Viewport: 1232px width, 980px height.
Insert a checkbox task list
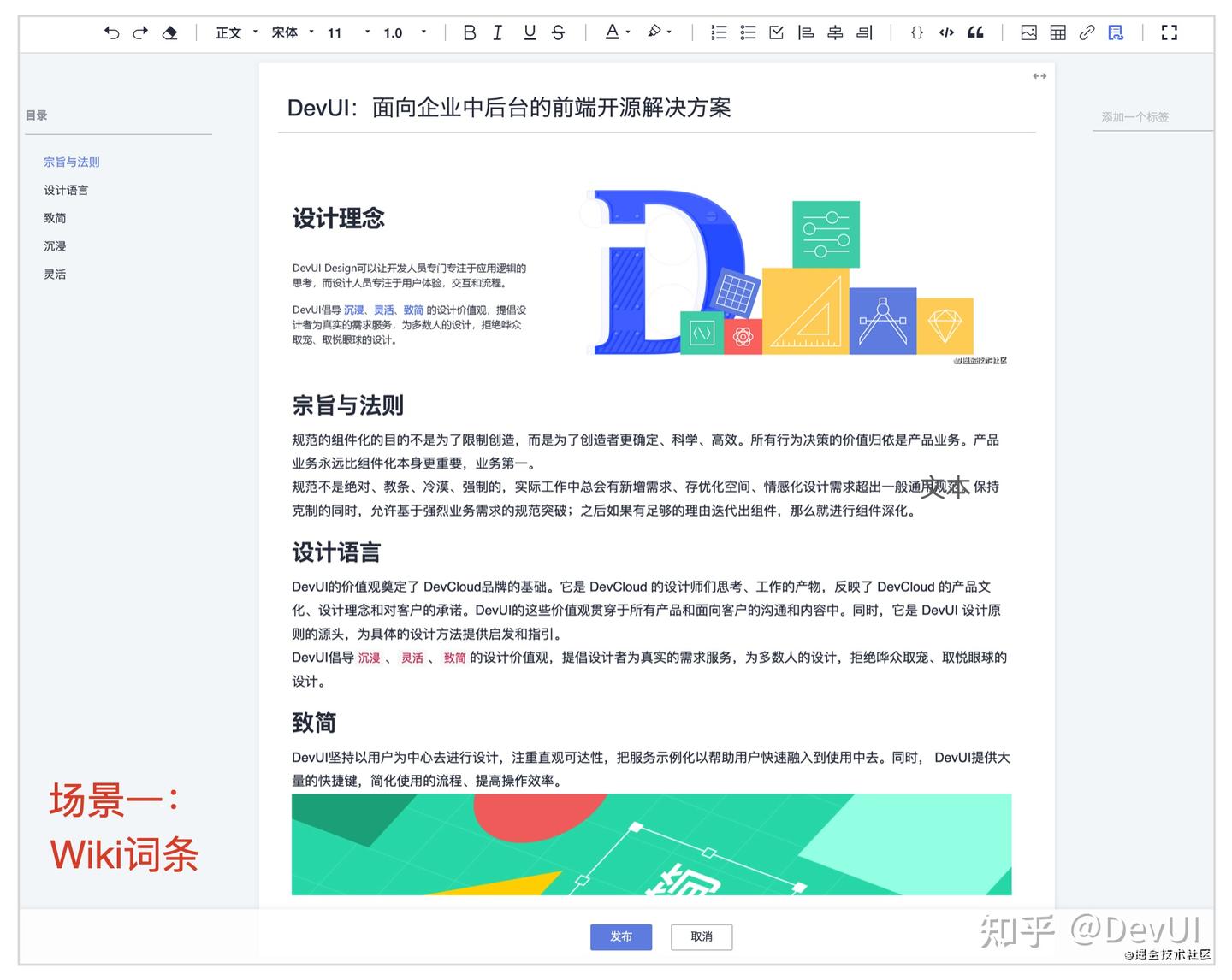[776, 32]
